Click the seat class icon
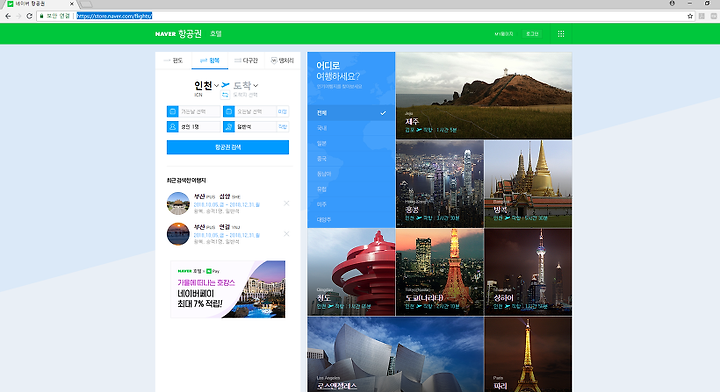Screen dimensions: 720x392 click(x=229, y=127)
